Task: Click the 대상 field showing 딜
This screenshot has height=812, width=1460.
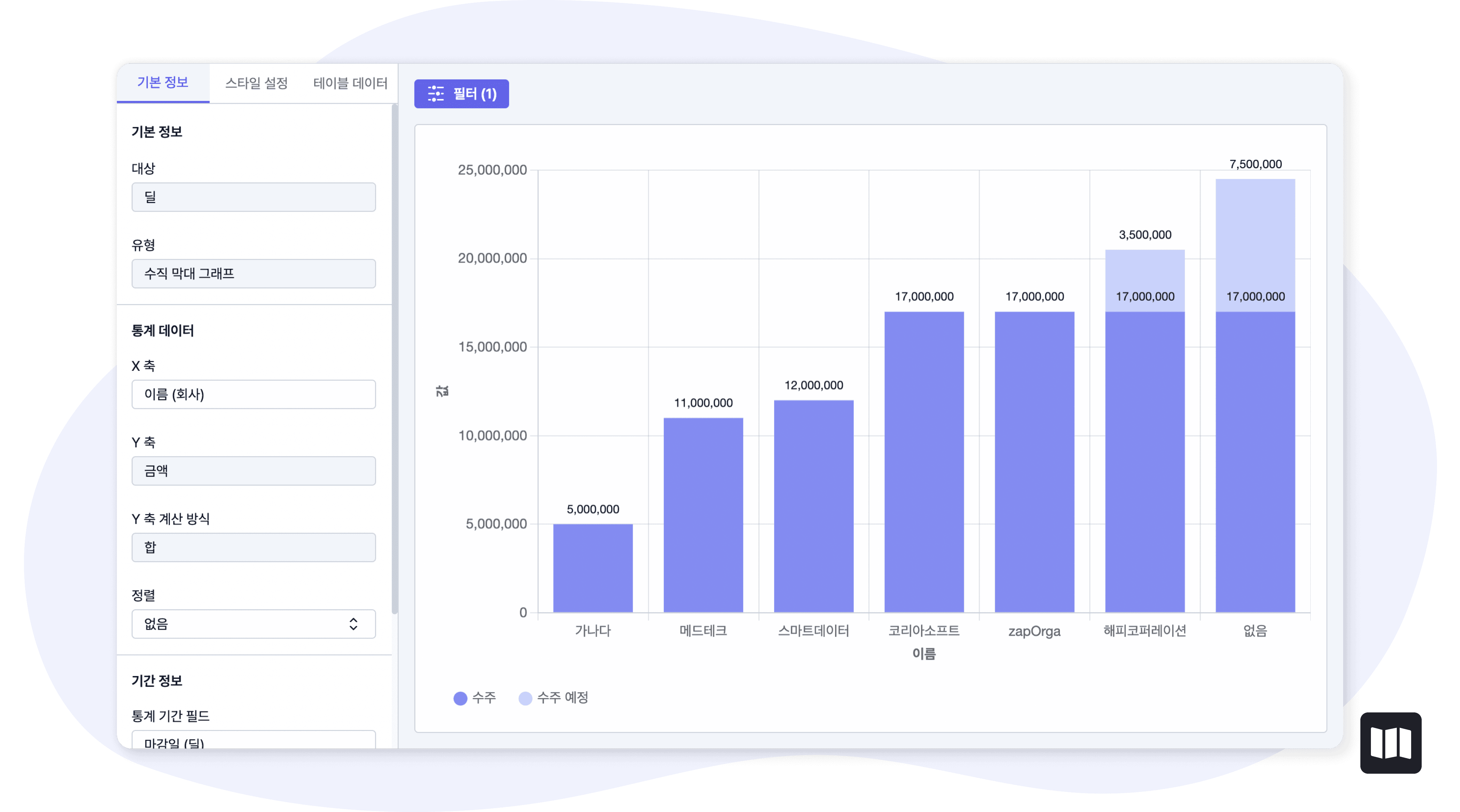Action: click(253, 197)
